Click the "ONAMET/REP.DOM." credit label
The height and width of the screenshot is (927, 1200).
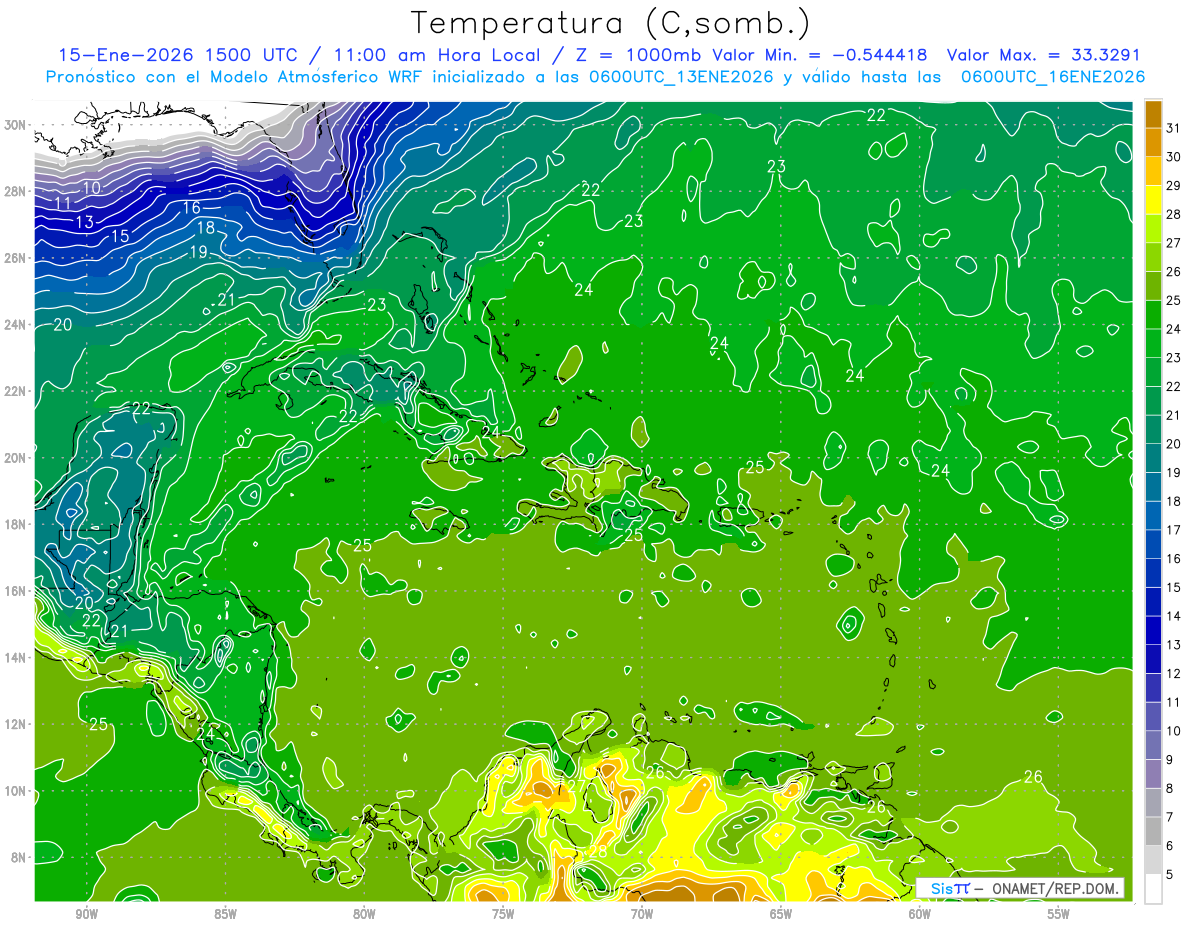[1054, 888]
